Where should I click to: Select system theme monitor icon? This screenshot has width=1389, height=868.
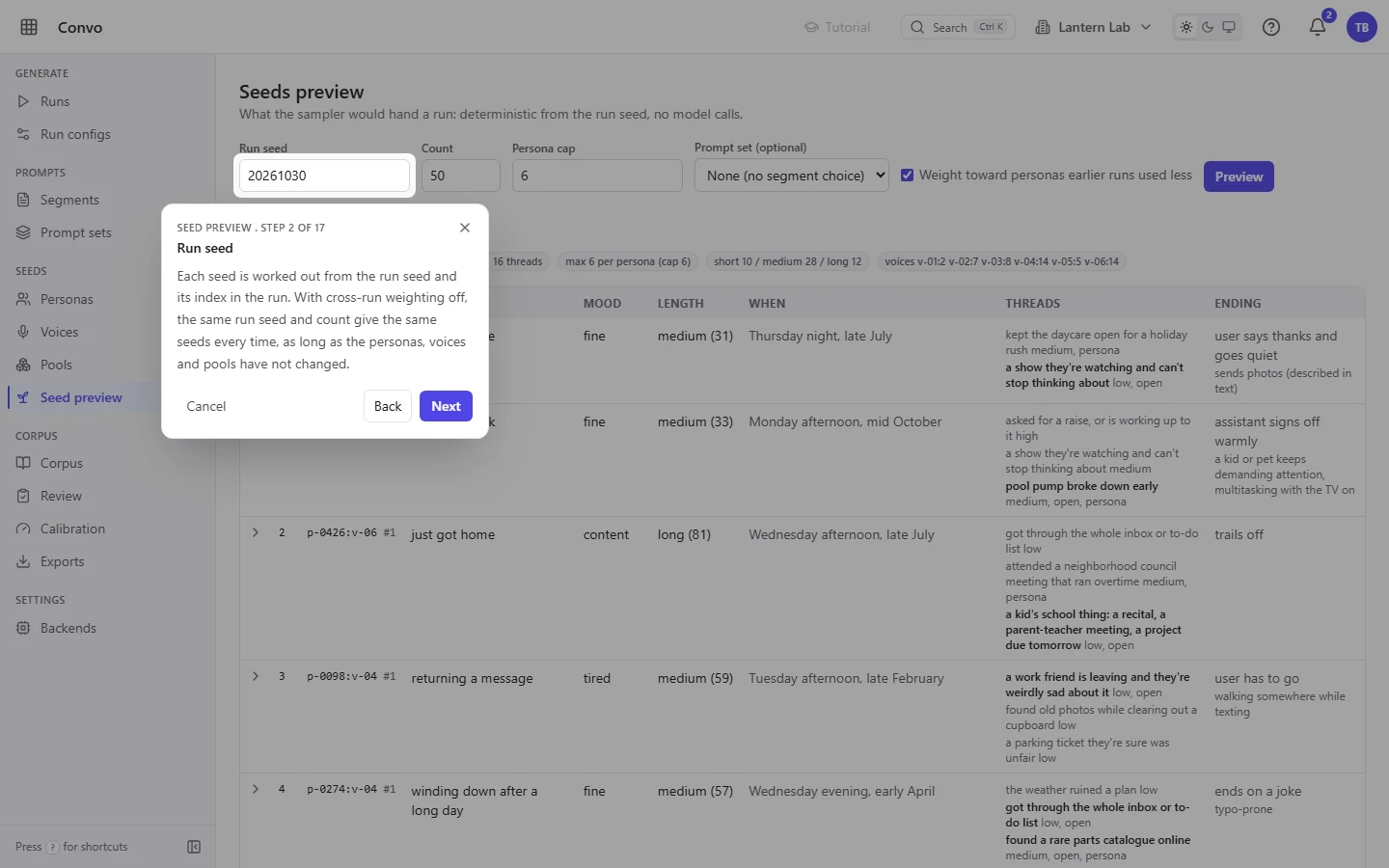point(1229,27)
